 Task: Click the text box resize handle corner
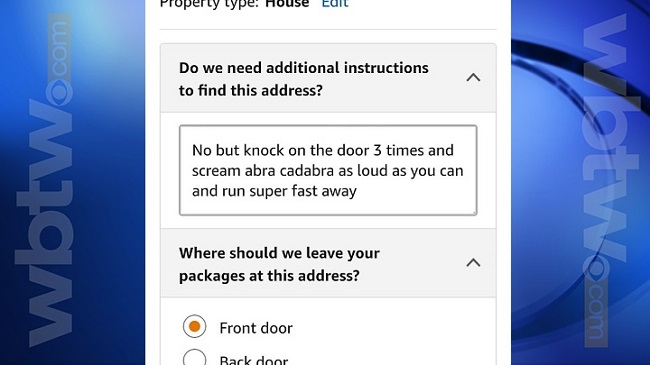click(474, 212)
